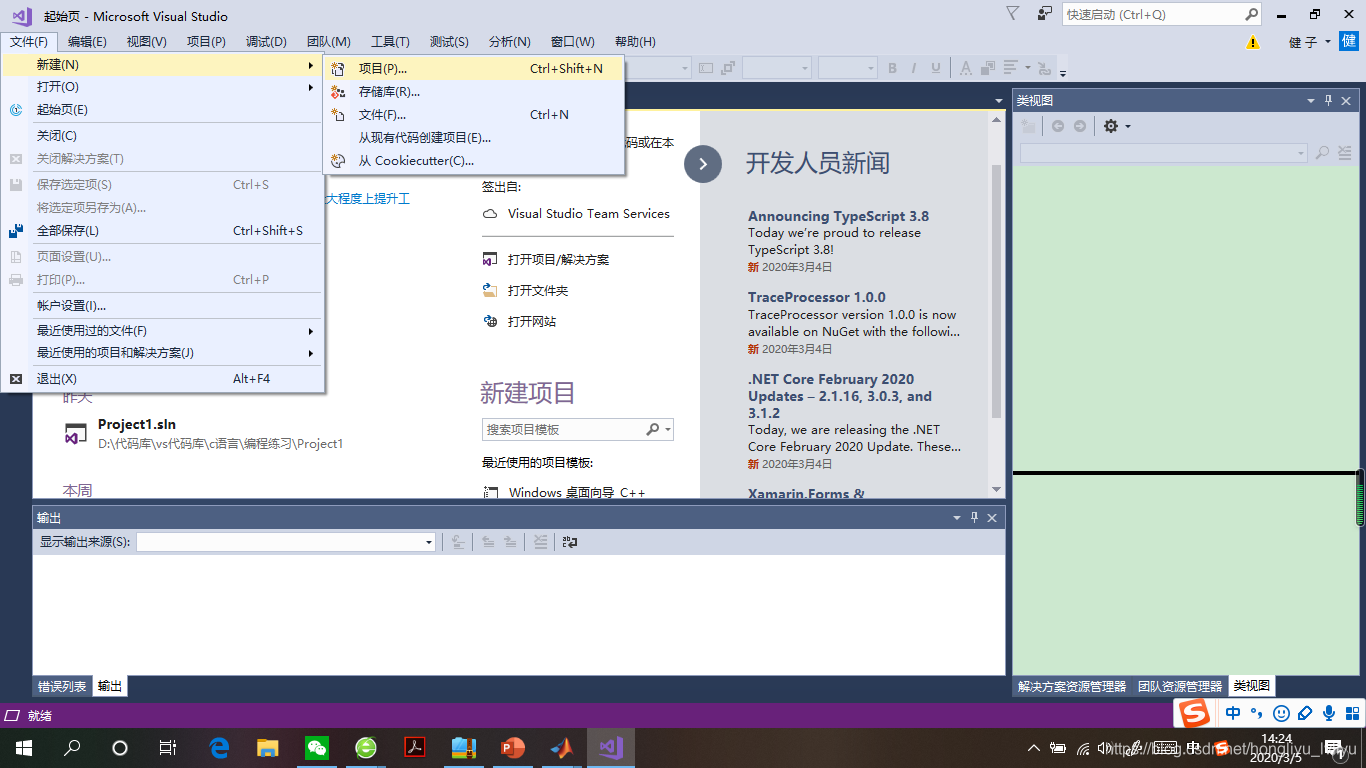Pin the 类视图 panel
1366x768 pixels.
tap(1329, 100)
